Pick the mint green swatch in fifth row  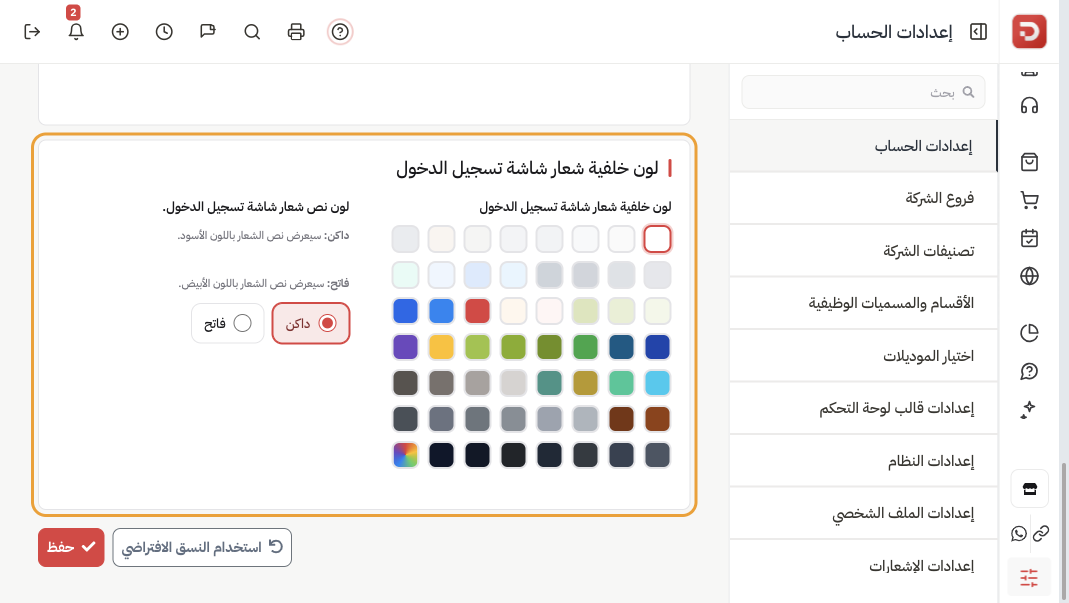coord(621,383)
